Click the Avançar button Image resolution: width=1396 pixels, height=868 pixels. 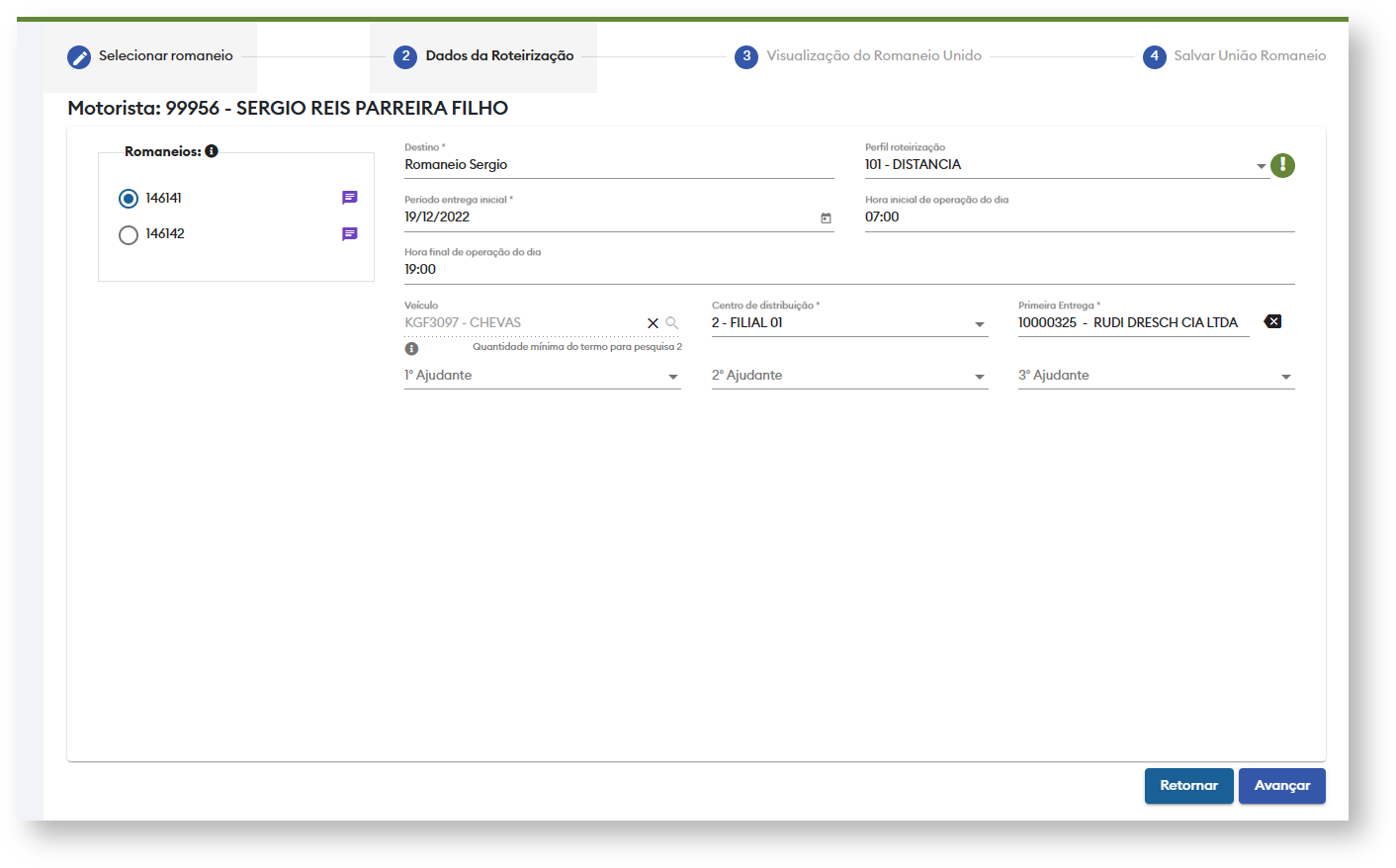[x=1281, y=786]
